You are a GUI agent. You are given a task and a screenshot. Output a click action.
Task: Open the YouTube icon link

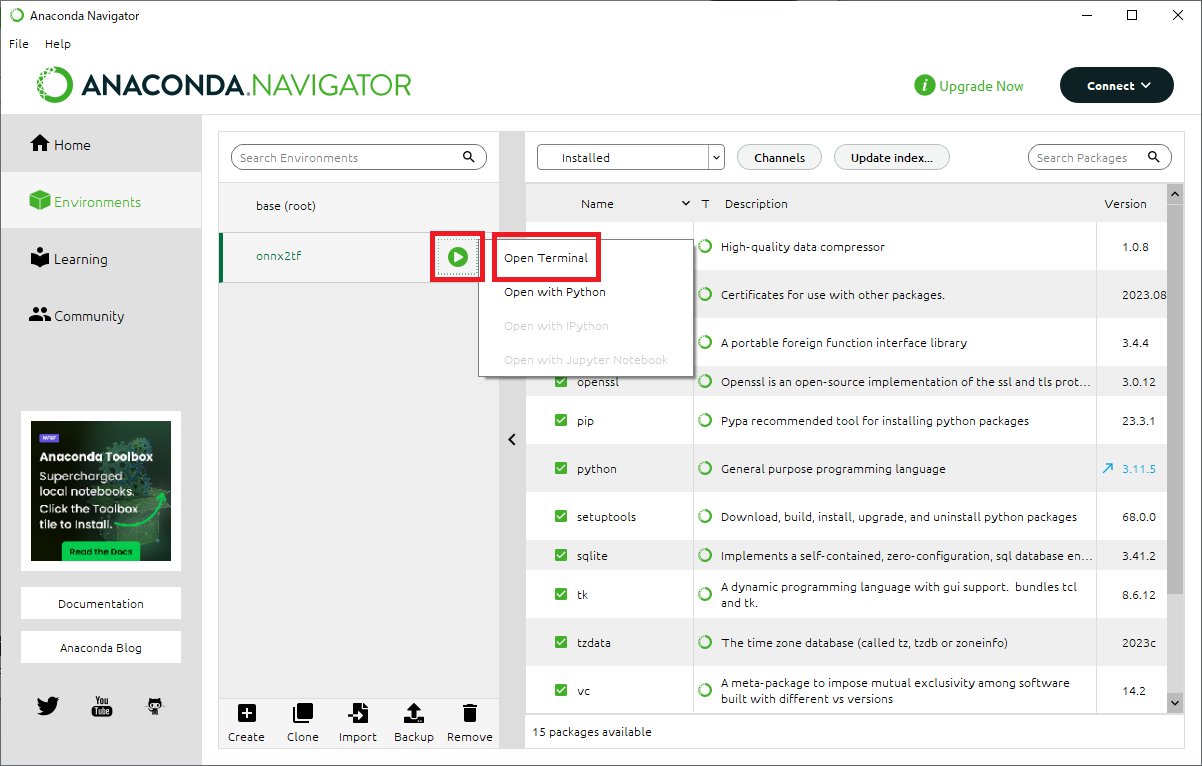tap(102, 706)
